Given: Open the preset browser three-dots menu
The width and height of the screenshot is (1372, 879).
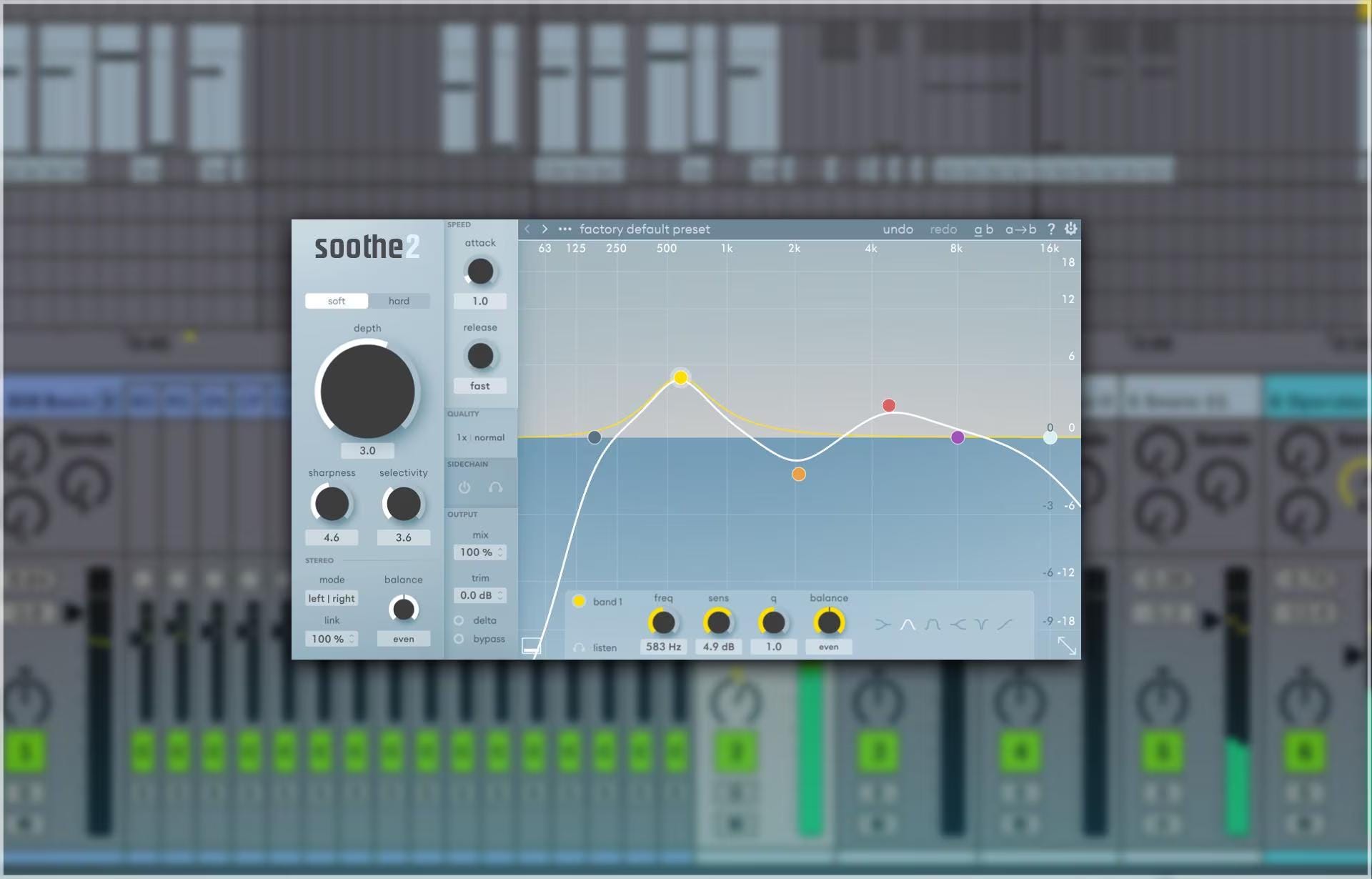Looking at the screenshot, I should (x=565, y=229).
